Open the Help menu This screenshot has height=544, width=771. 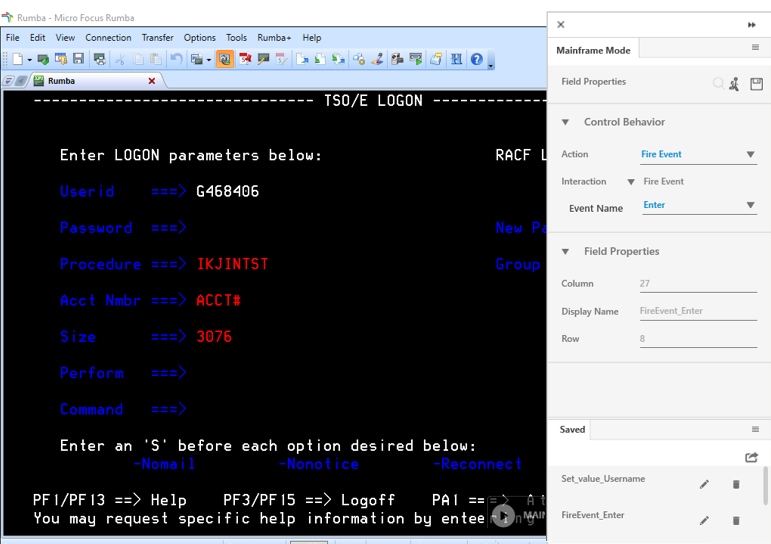[312, 38]
